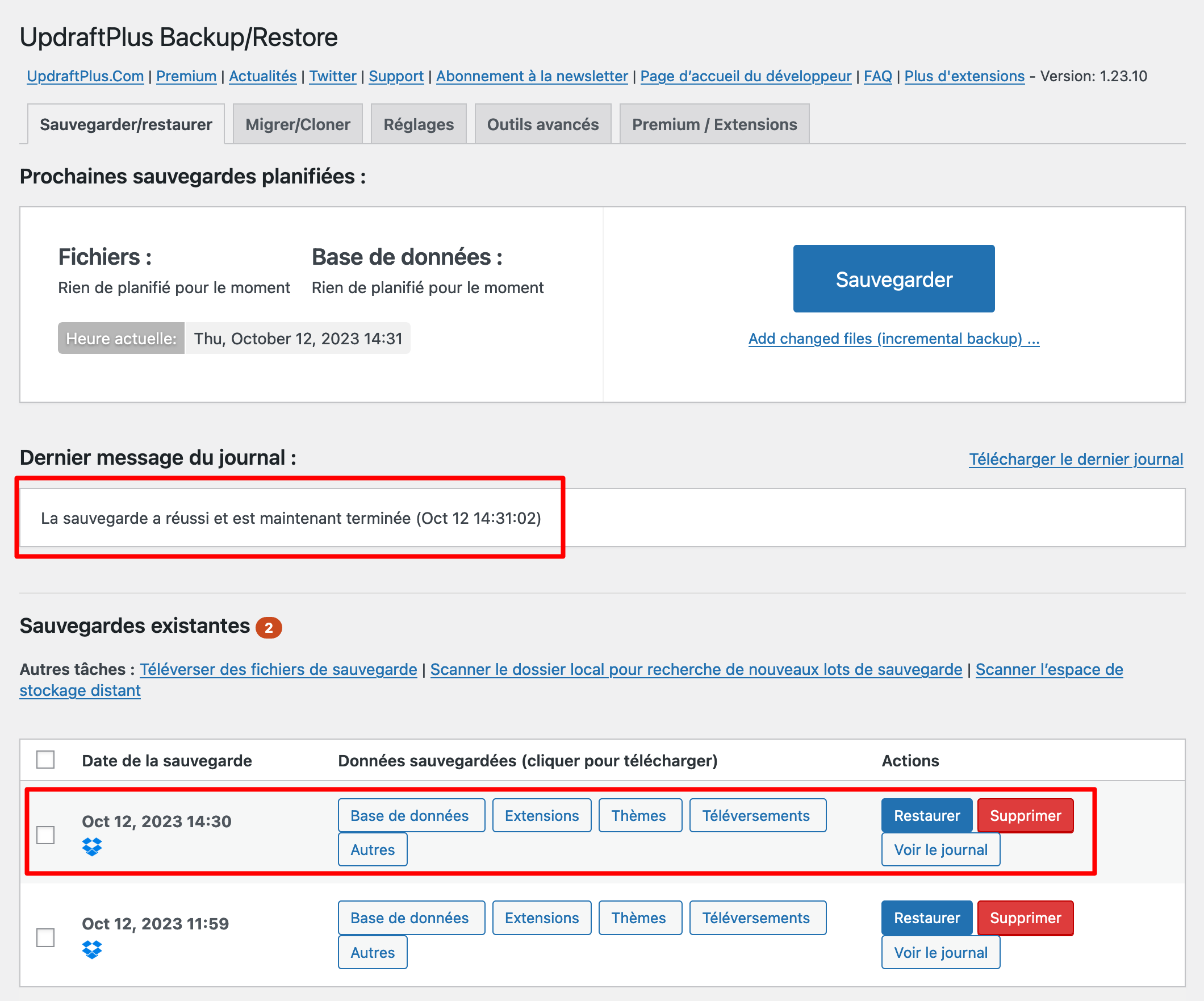Select the Sauvegarder/restaurer tab
Image resolution: width=1204 pixels, height=1001 pixels.
click(126, 124)
